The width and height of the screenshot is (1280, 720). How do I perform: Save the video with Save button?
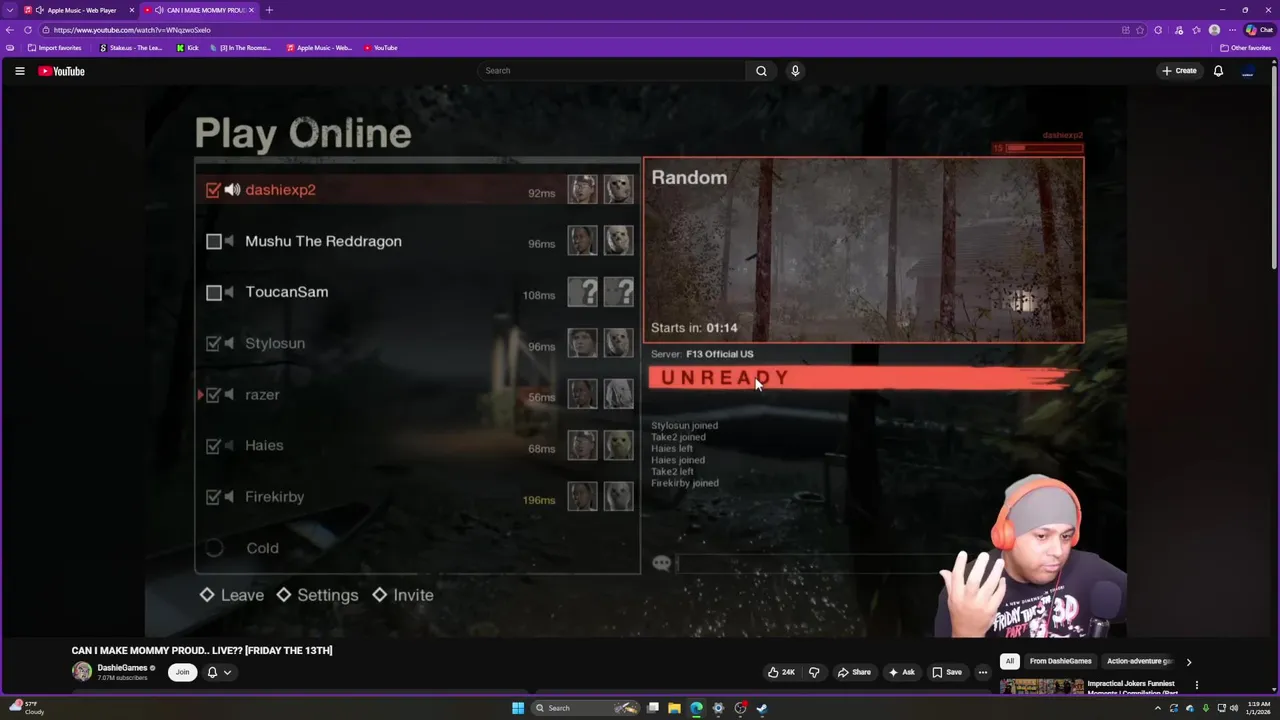coord(946,672)
